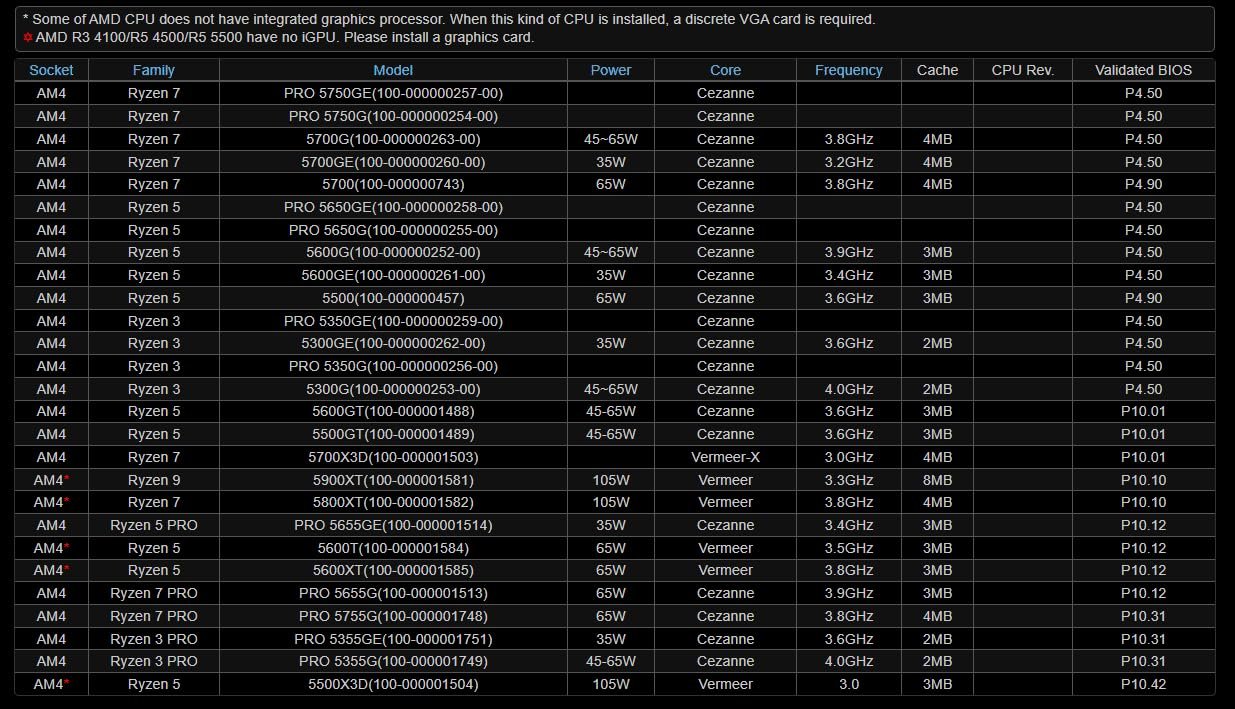The width and height of the screenshot is (1235, 709).
Task: Click the Validated BIOS column header
Action: point(1143,70)
